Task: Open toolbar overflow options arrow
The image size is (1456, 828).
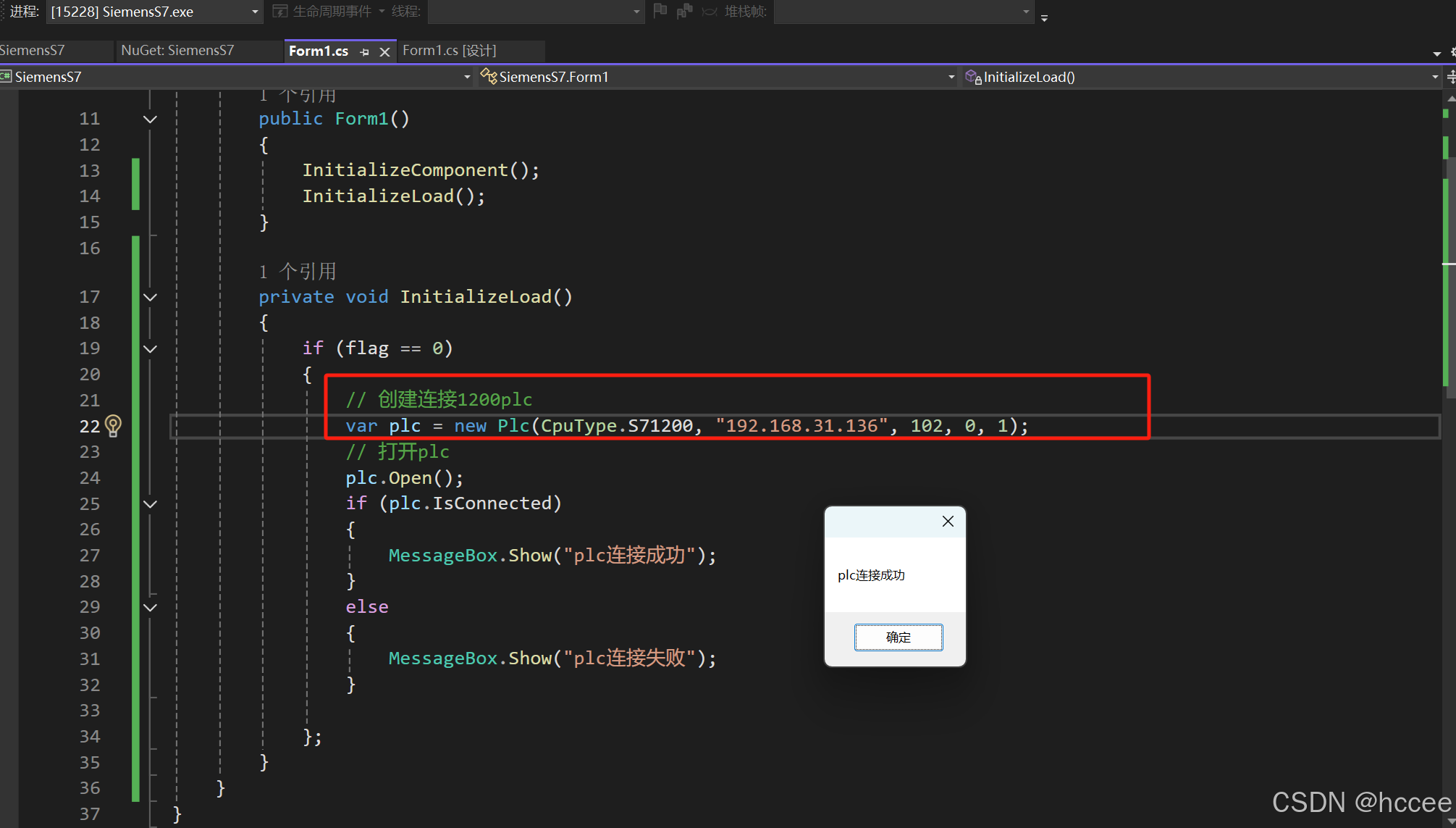Action: (x=1044, y=18)
